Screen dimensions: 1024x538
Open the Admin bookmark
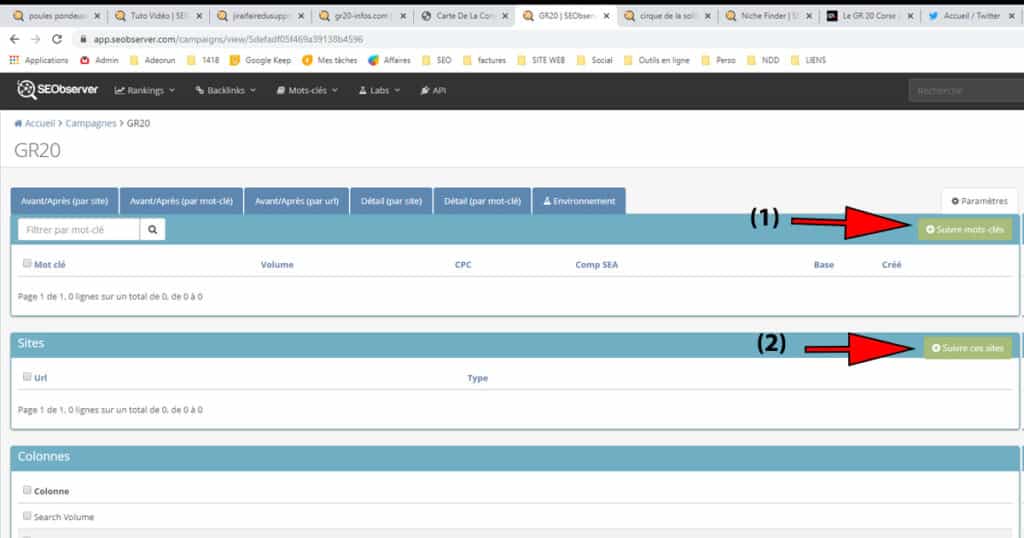(x=99, y=60)
